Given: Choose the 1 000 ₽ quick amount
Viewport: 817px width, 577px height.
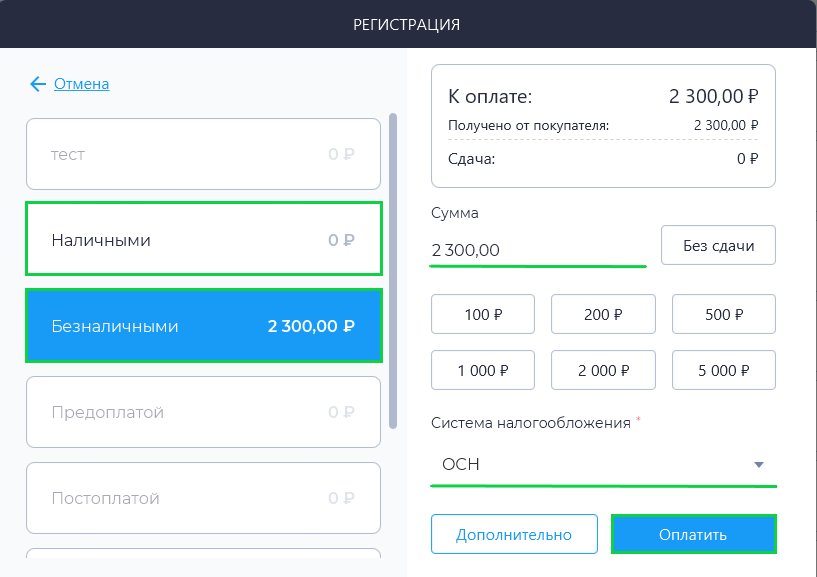Looking at the screenshot, I should (x=483, y=370).
